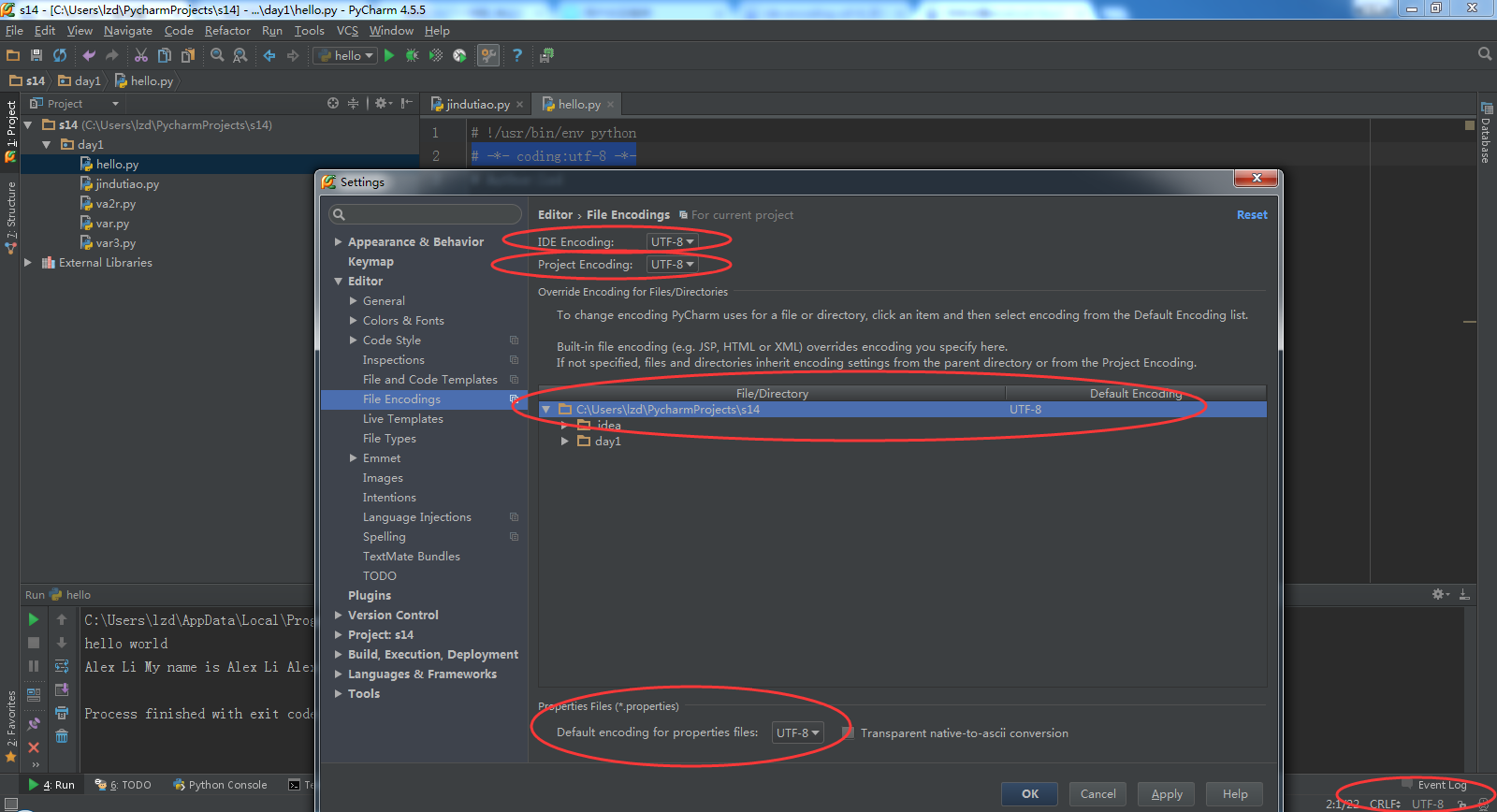Click the blue Back navigation arrow
The width and height of the screenshot is (1497, 812).
point(269,56)
